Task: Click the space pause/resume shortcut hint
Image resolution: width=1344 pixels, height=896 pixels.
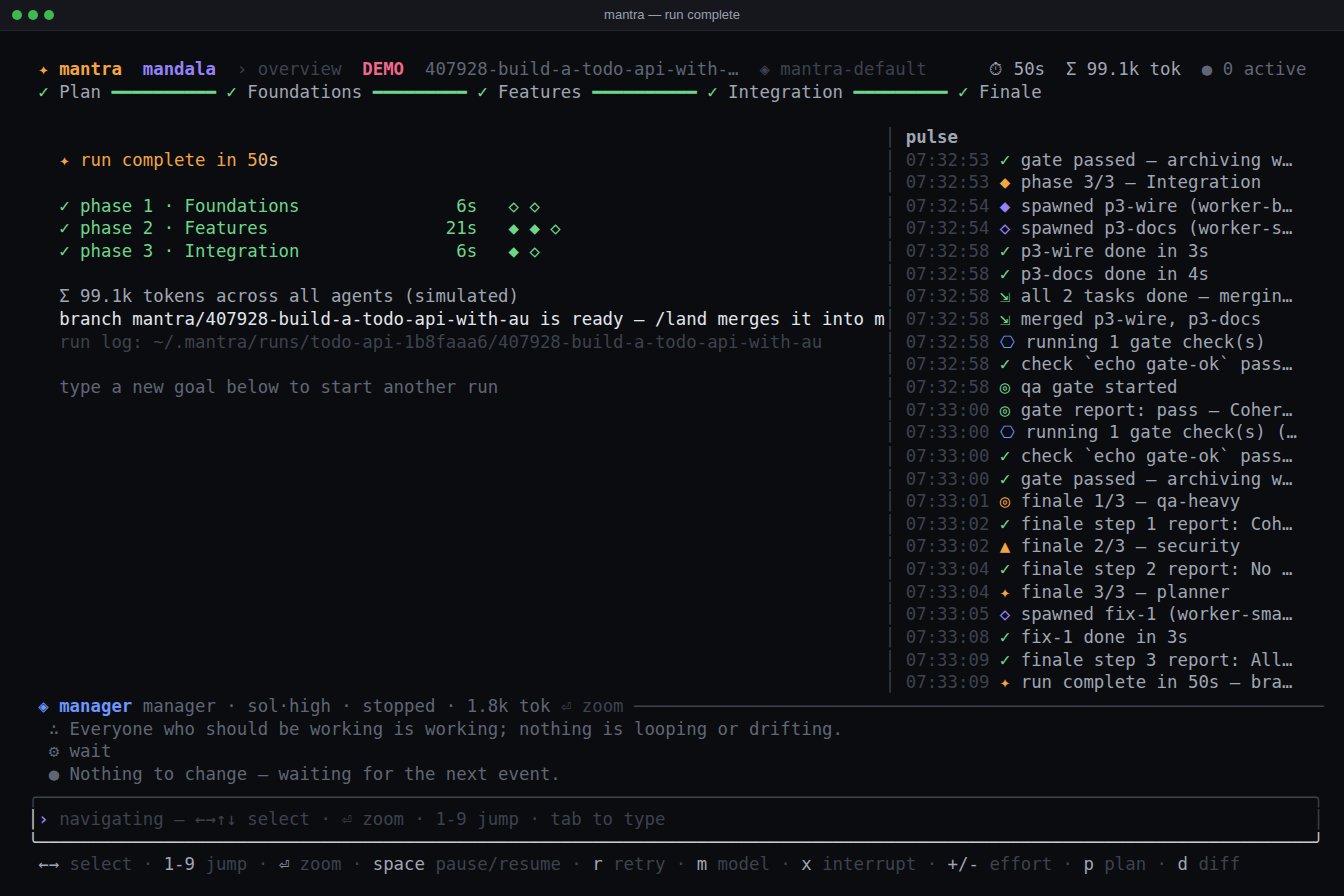Action: tap(467, 864)
